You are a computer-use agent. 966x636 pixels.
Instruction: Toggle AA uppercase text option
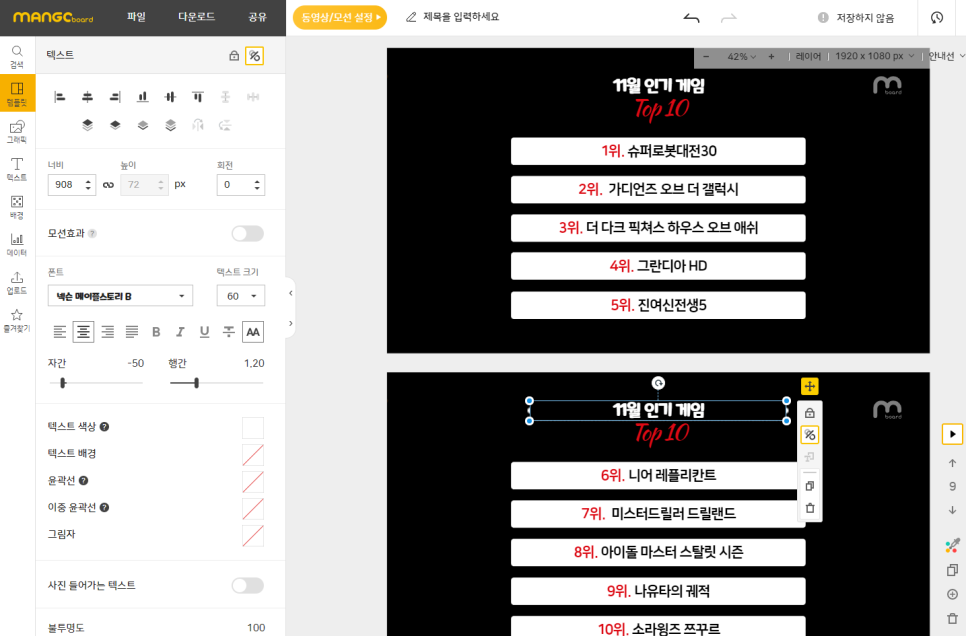point(253,332)
